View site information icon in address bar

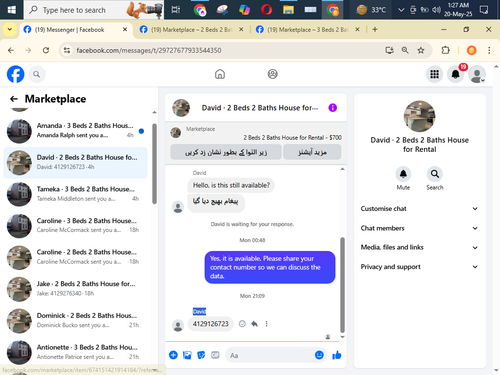(x=67, y=50)
